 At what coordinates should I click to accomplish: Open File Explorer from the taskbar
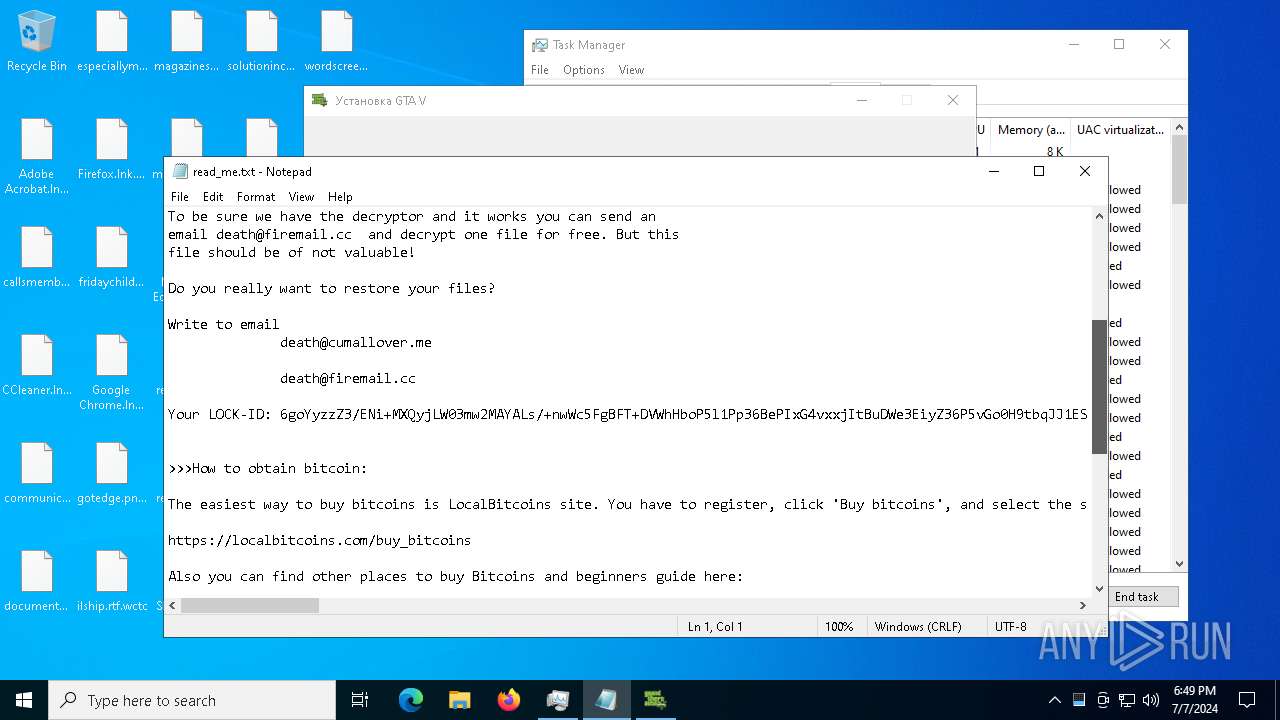pos(459,700)
